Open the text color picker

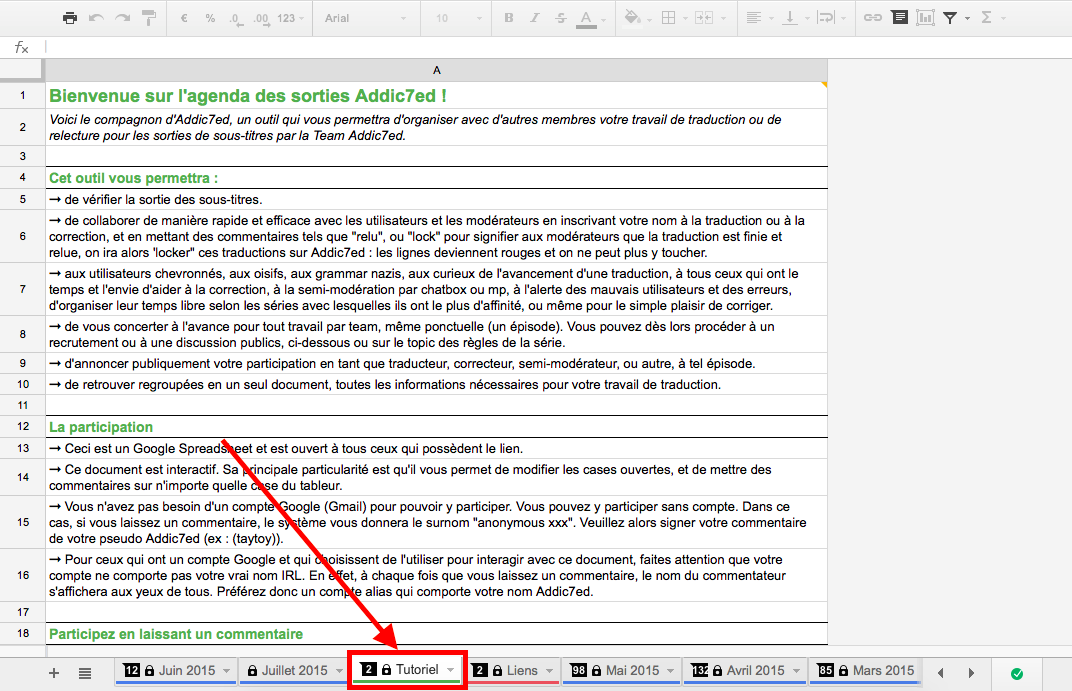(x=586, y=18)
